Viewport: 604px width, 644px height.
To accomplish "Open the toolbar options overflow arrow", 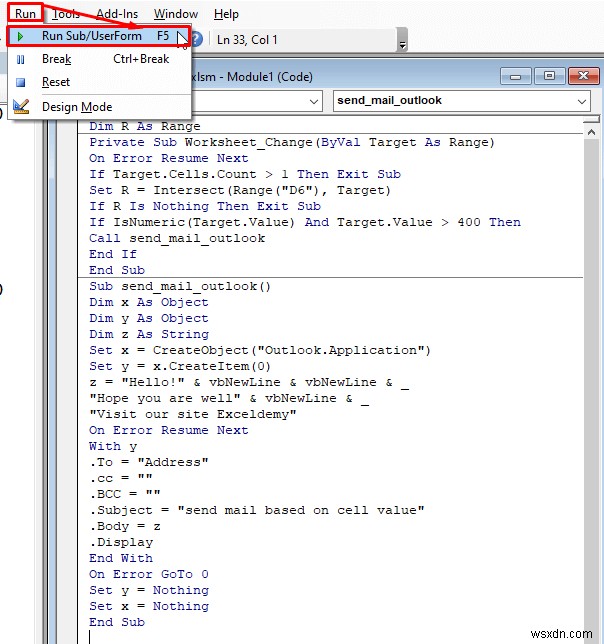I will (403, 41).
